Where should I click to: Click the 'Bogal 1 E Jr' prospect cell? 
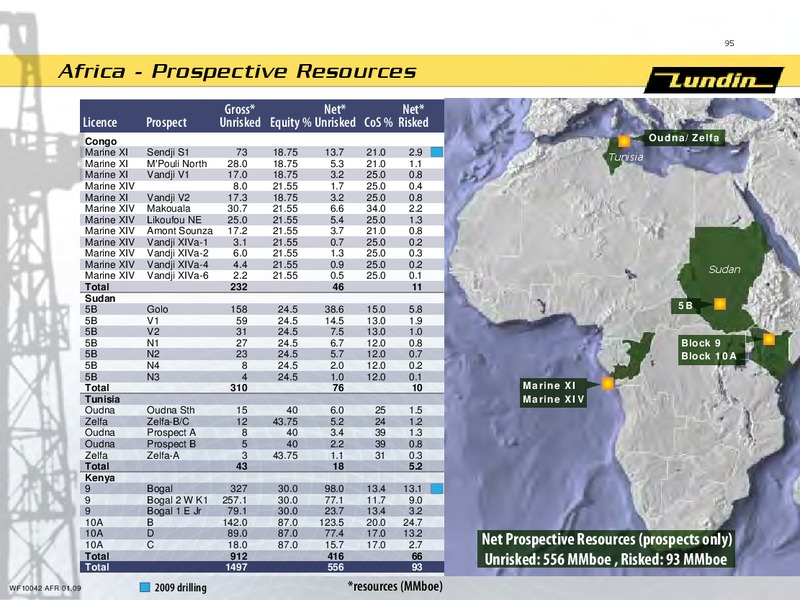pyautogui.click(x=174, y=511)
